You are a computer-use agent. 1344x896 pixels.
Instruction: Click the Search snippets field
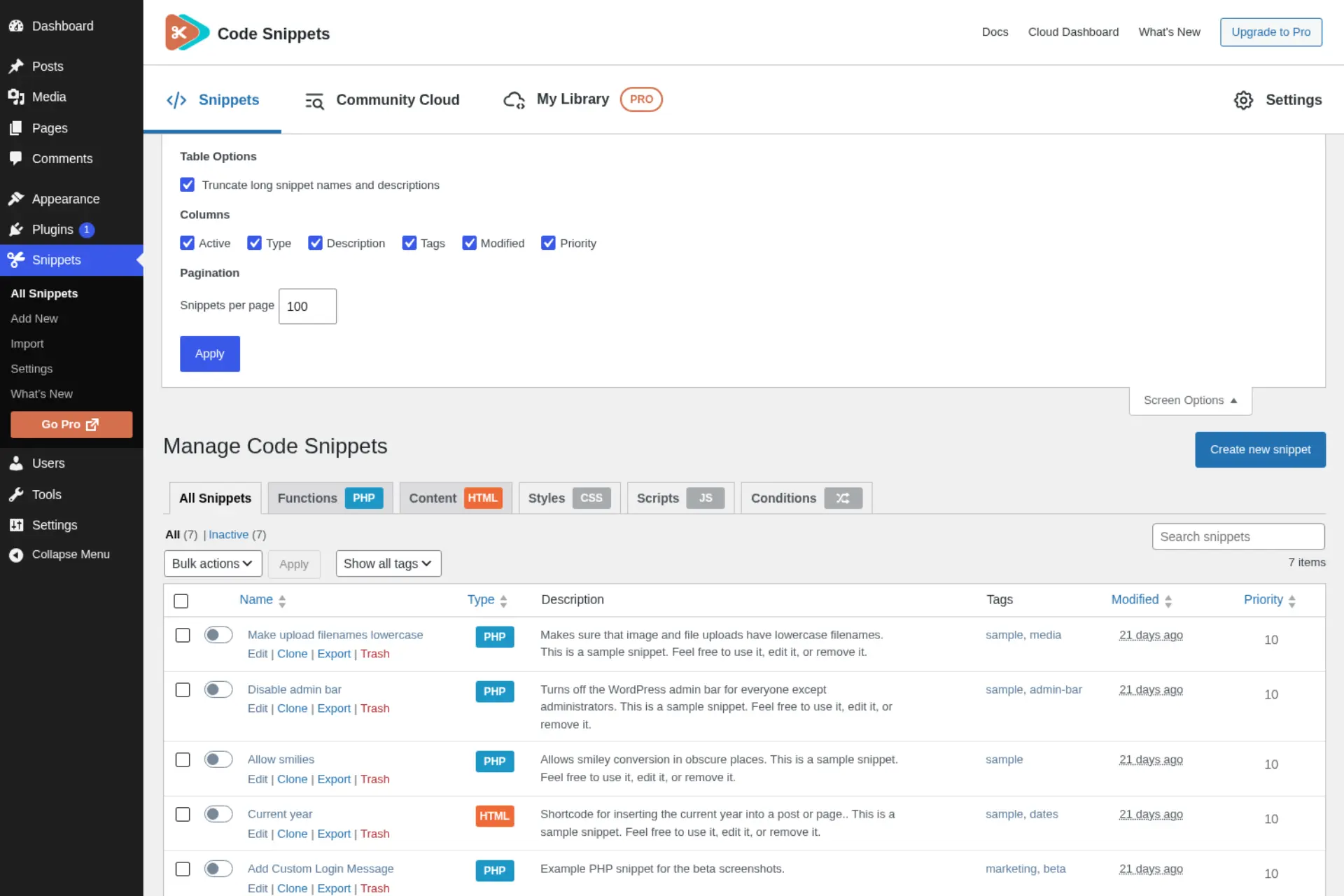1238,537
